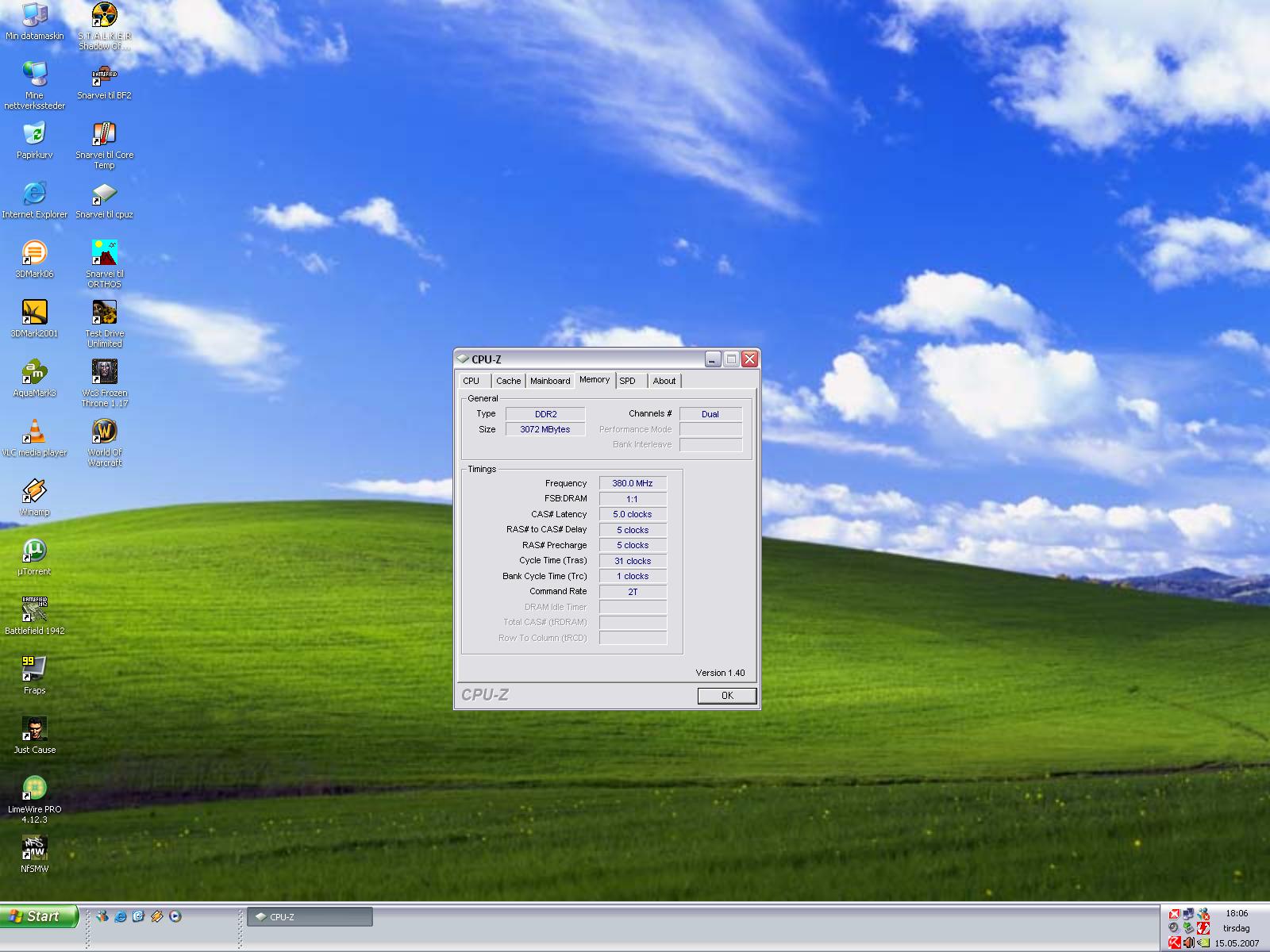Click the system tray clock 18:06
Image resolution: width=1270 pixels, height=952 pixels.
1237,913
